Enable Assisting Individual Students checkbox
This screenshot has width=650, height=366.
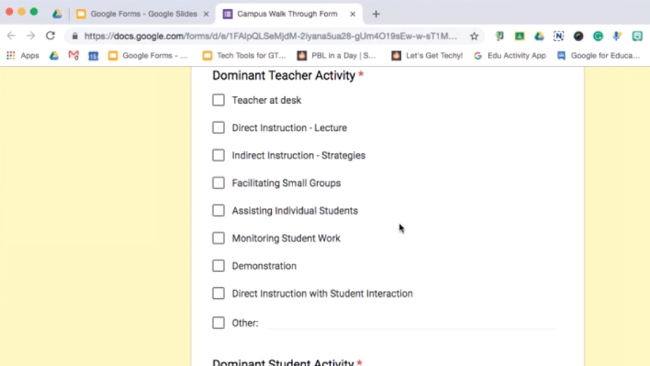coord(218,211)
